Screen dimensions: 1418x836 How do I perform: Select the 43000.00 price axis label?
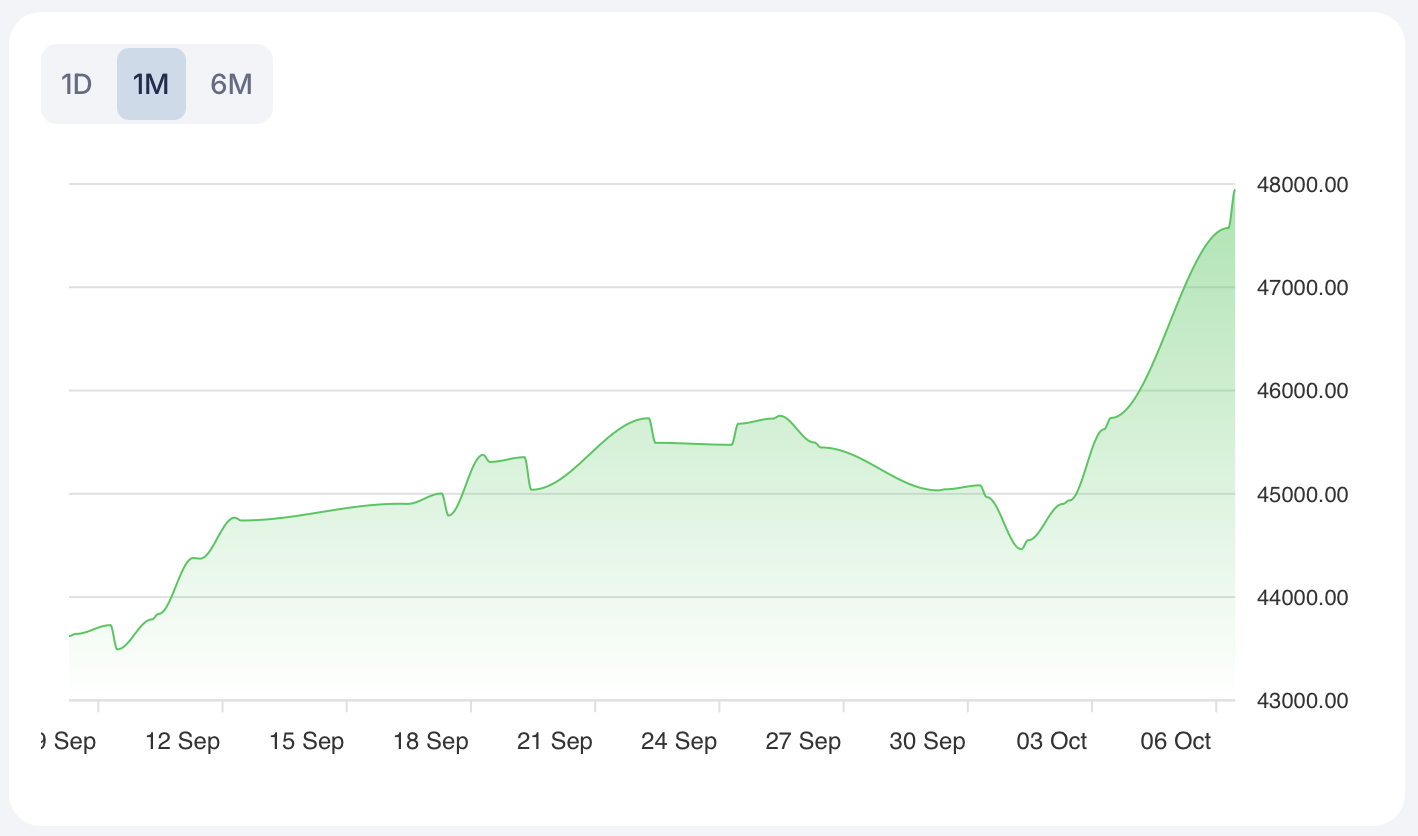pos(1303,701)
